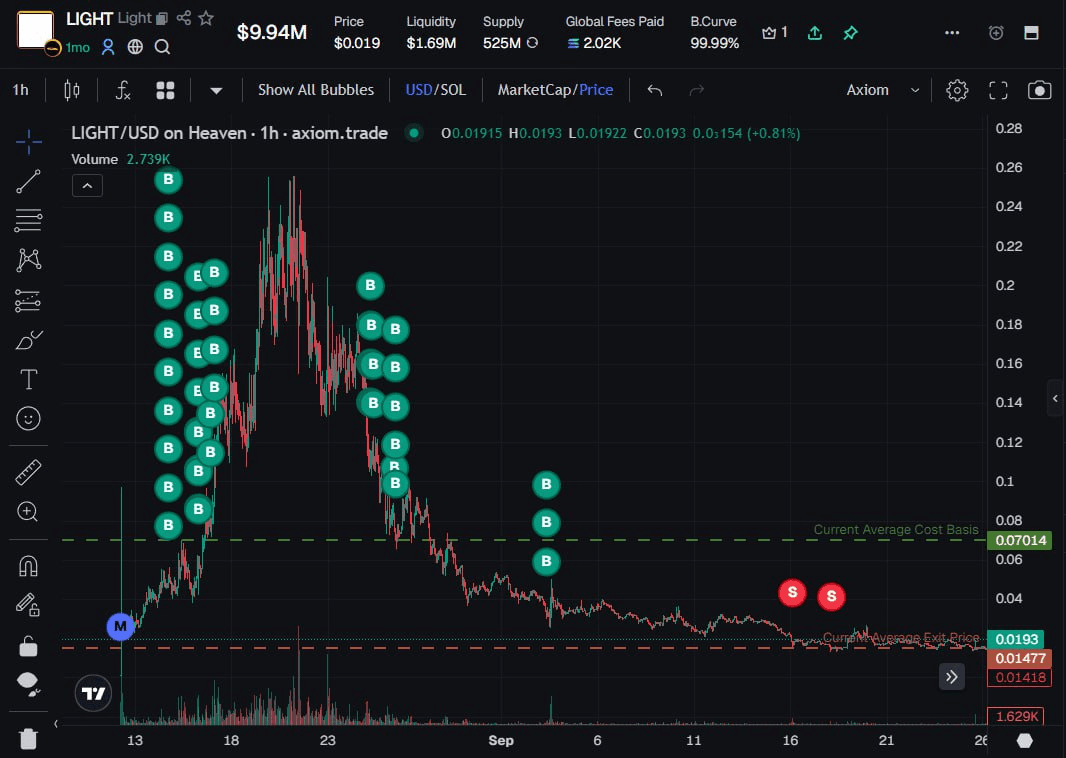Open the ruler measure tool

pyautogui.click(x=28, y=472)
